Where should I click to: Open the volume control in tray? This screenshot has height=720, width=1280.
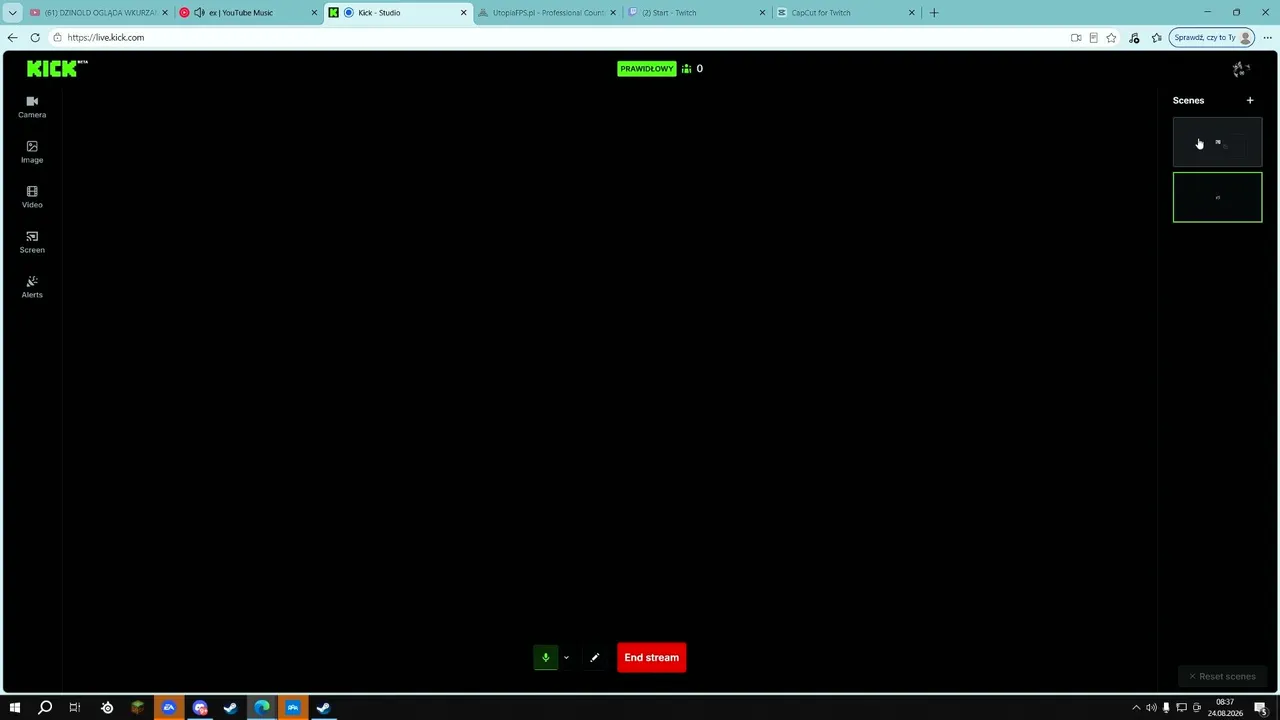[x=1151, y=708]
